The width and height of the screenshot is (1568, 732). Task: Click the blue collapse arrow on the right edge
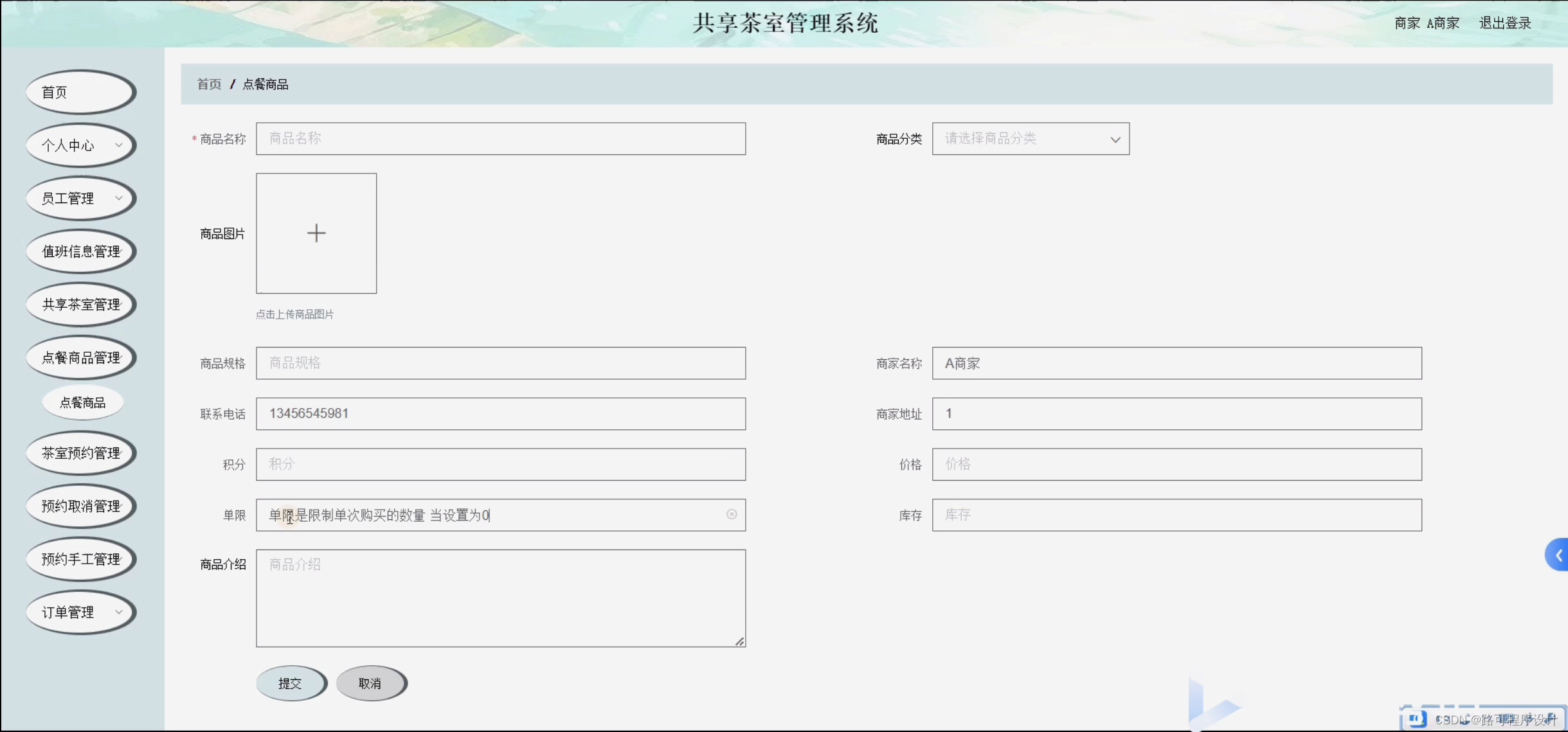point(1558,555)
